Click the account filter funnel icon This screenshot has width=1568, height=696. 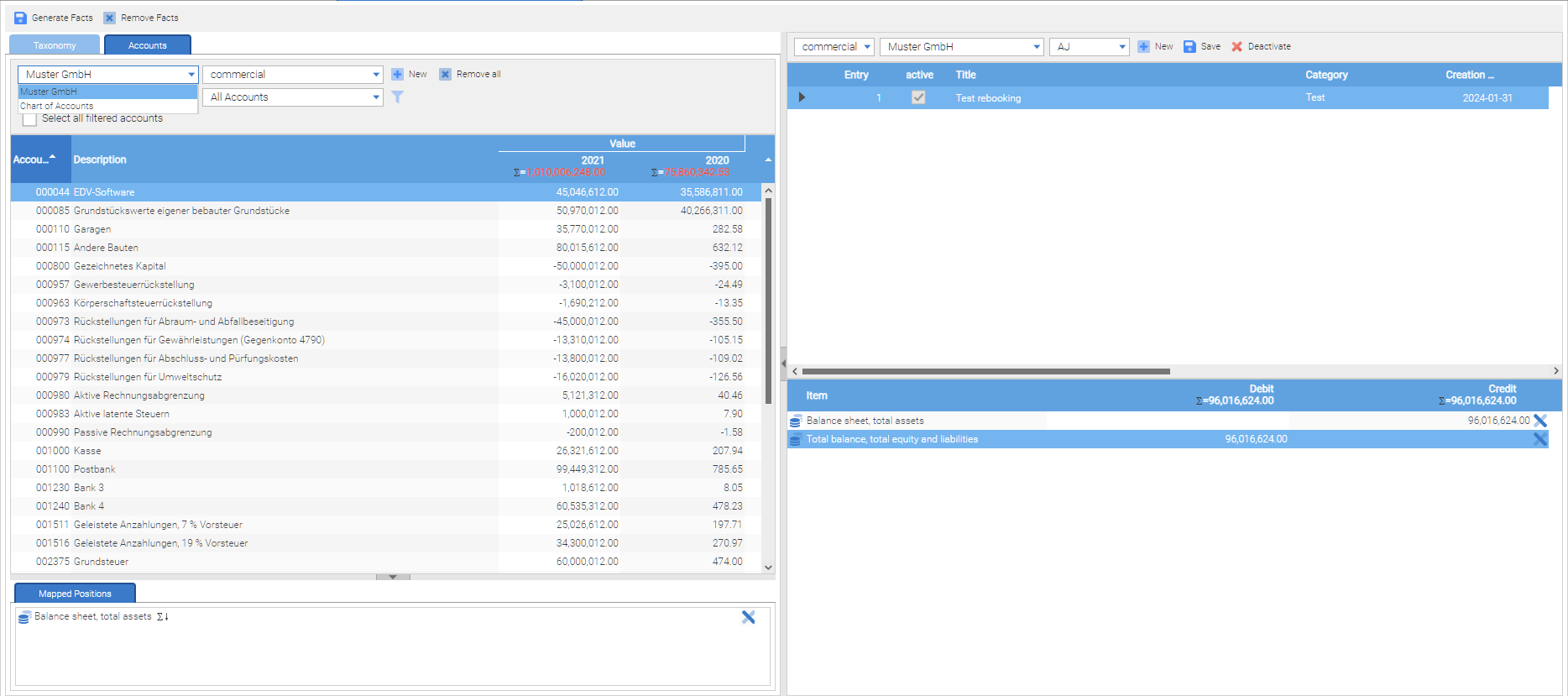point(398,97)
